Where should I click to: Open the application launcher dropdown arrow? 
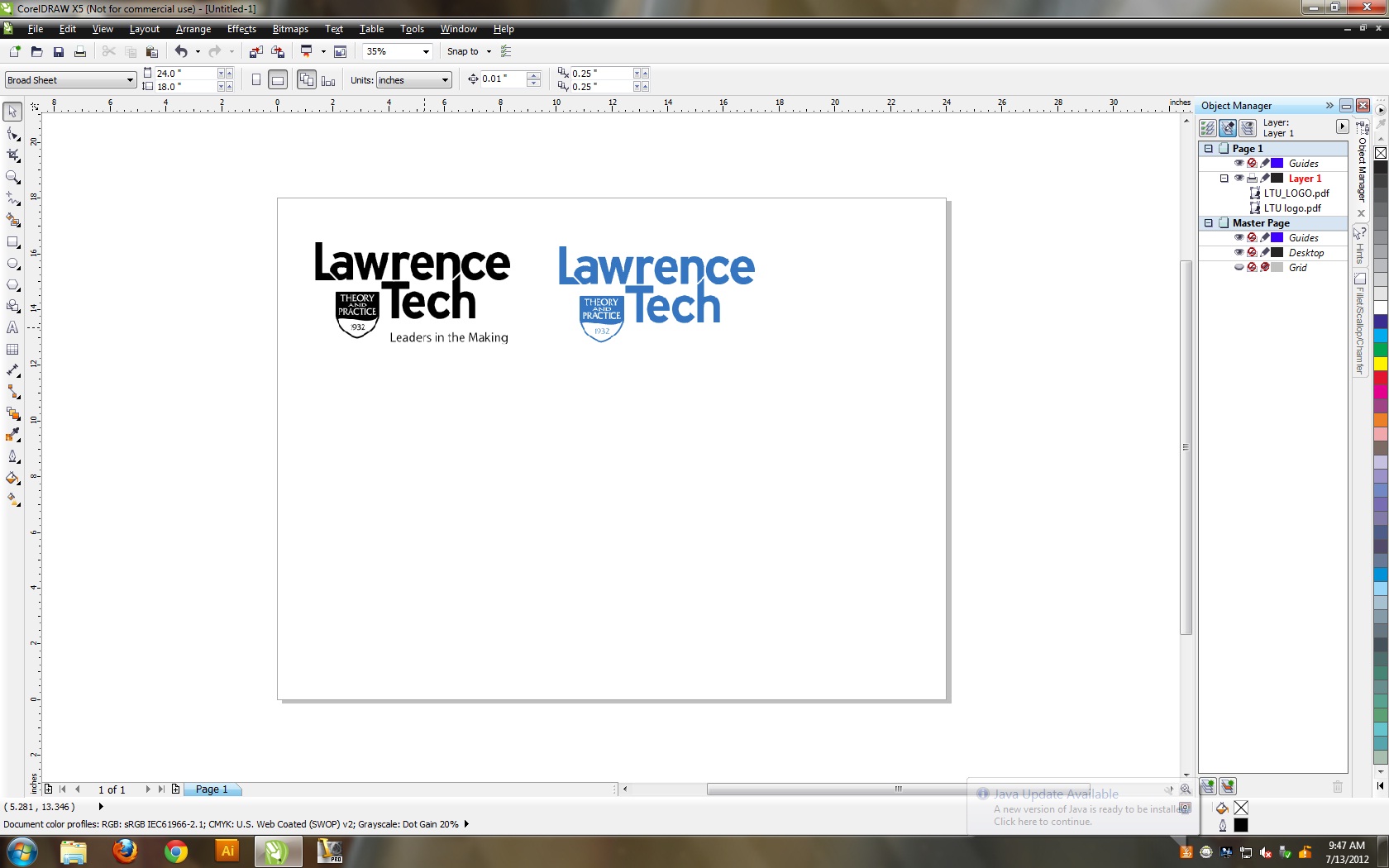pyautogui.click(x=323, y=51)
